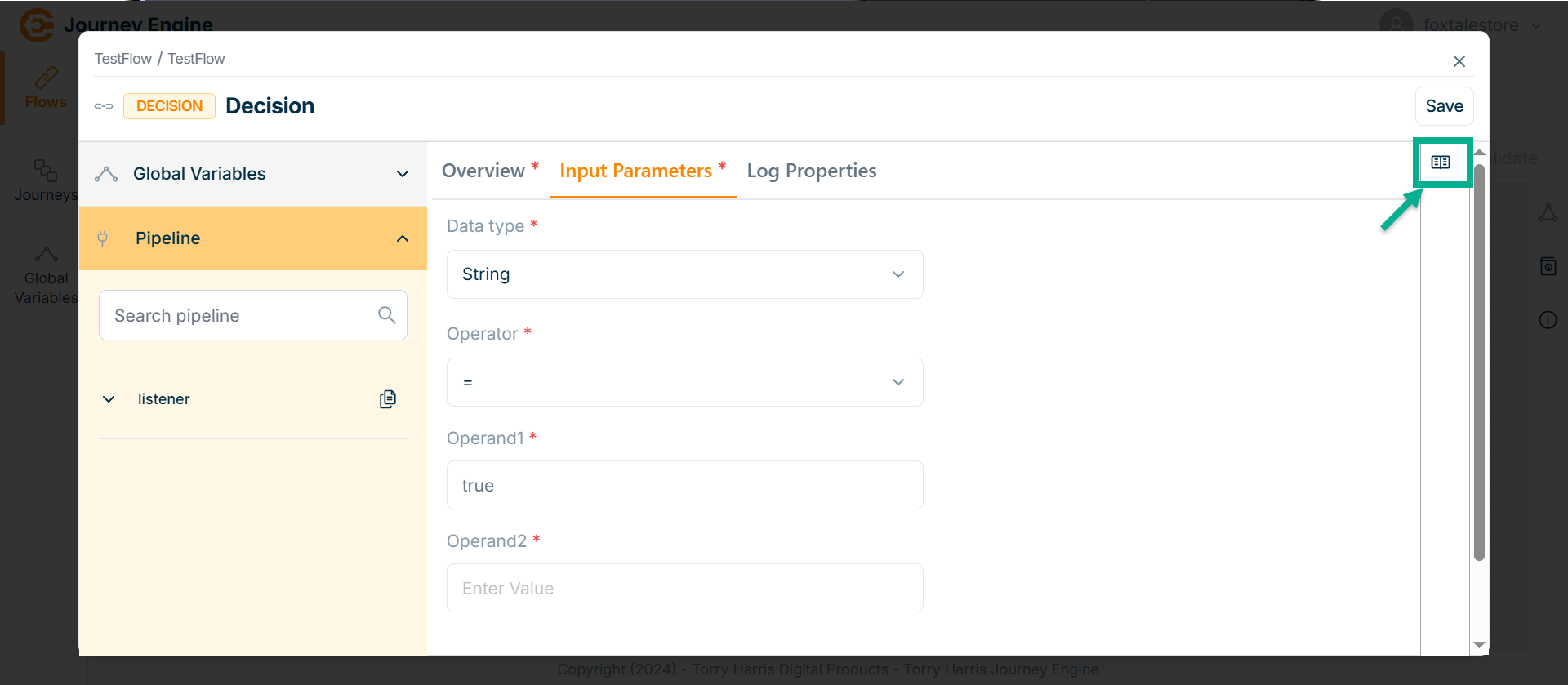Image resolution: width=1568 pixels, height=685 pixels.
Task: Collapse the Pipeline section
Action: click(402, 238)
